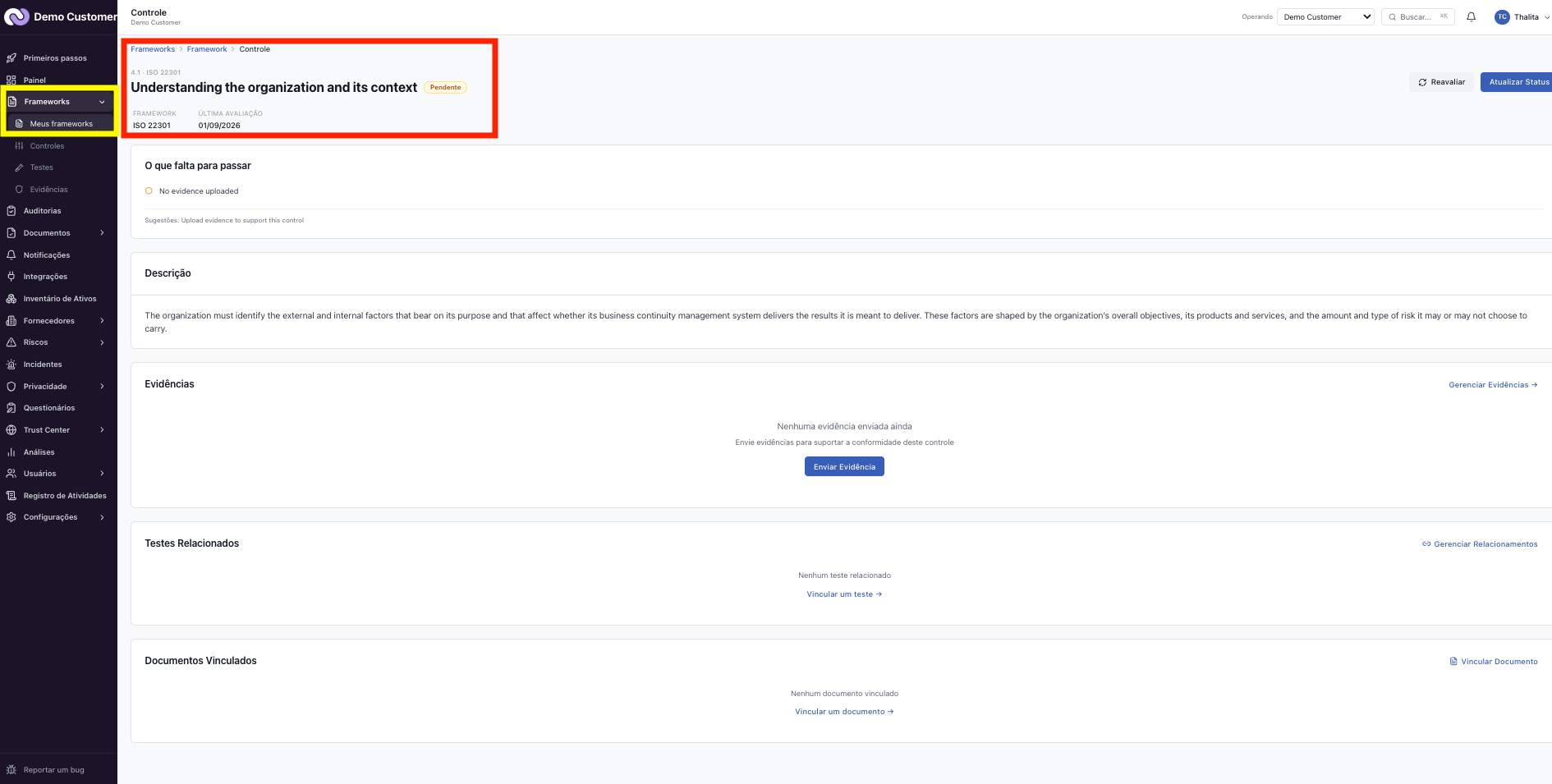Open the notifications bell icon in header

[x=1471, y=16]
